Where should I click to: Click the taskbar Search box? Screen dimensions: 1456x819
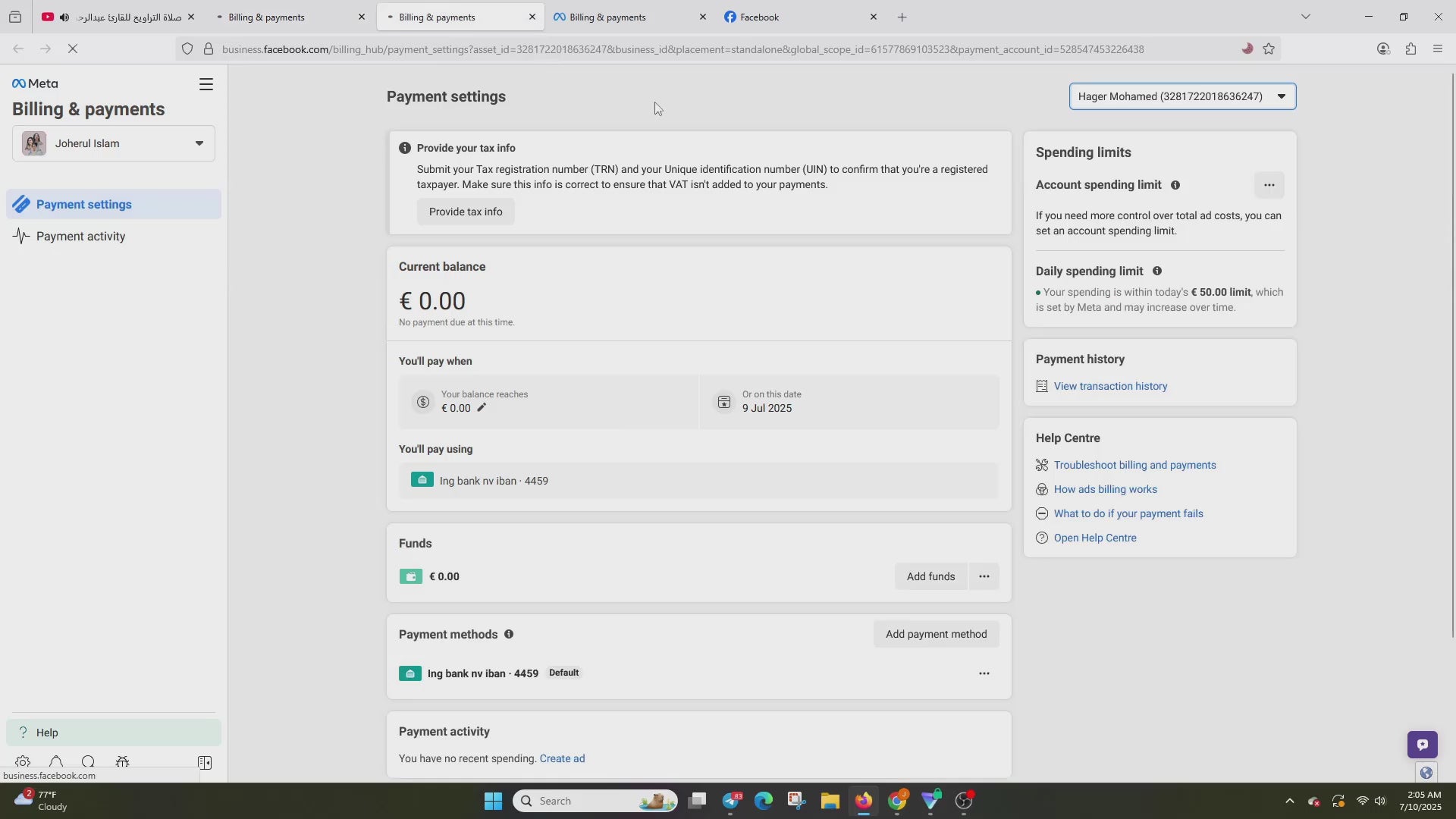(595, 801)
